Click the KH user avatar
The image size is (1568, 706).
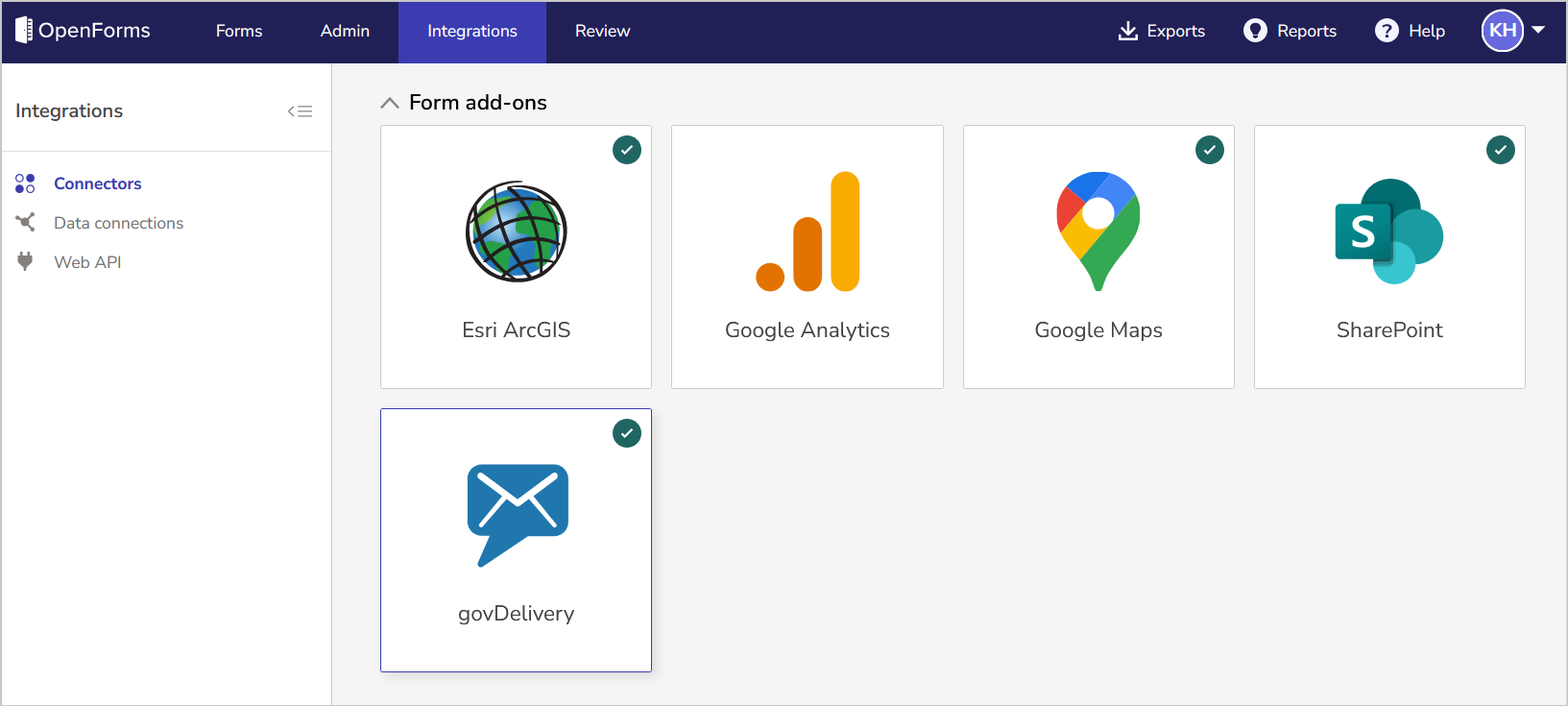[1503, 31]
